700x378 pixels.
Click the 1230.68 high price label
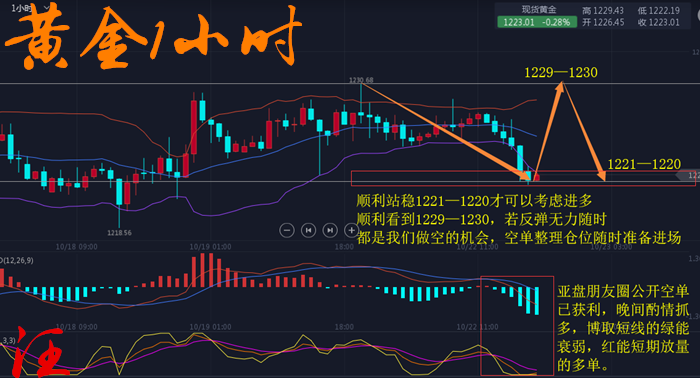(x=361, y=80)
